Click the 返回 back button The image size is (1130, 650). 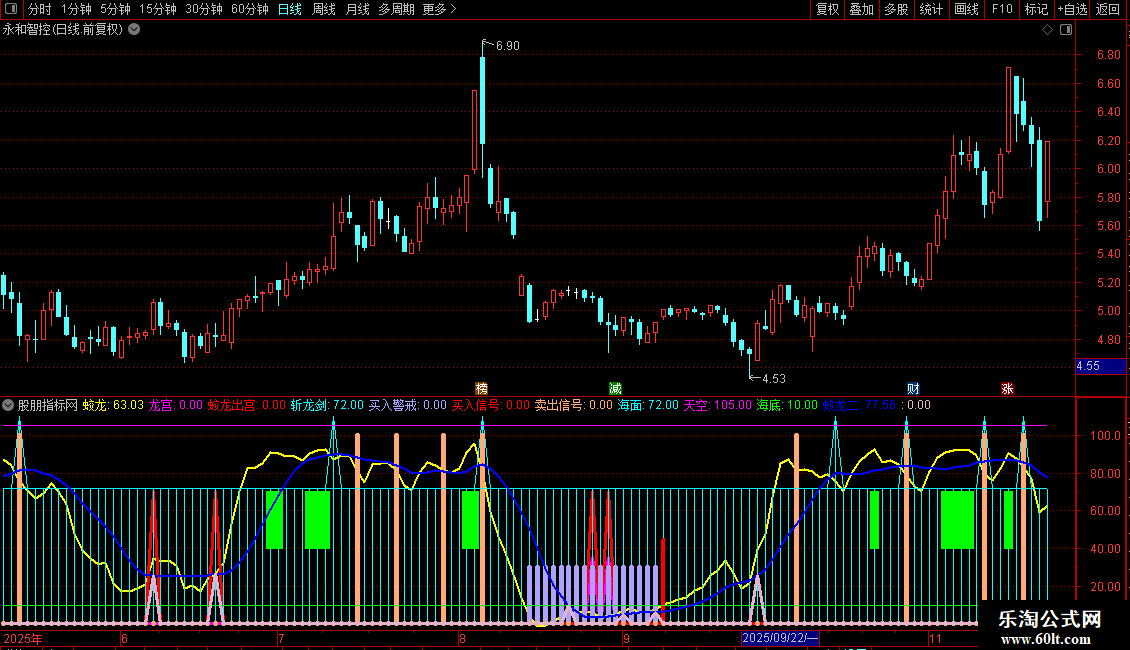(x=1108, y=9)
